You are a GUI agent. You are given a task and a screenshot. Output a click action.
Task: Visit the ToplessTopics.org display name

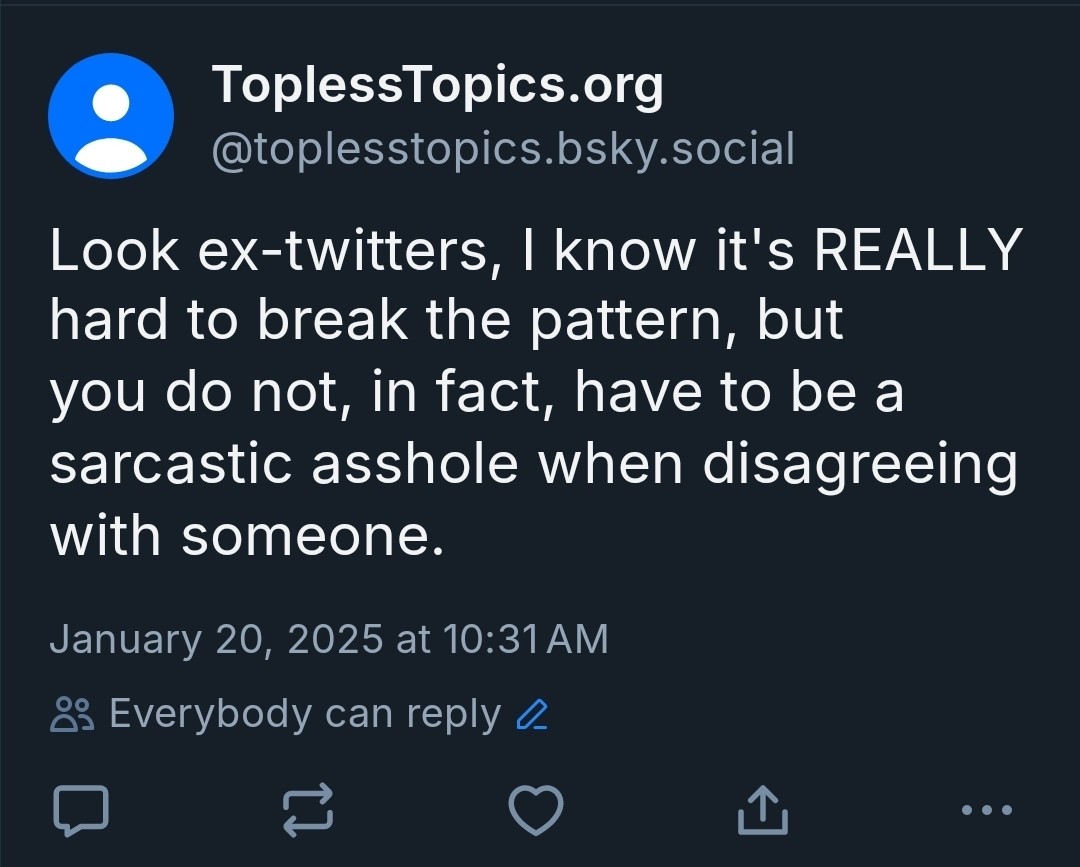pos(437,85)
